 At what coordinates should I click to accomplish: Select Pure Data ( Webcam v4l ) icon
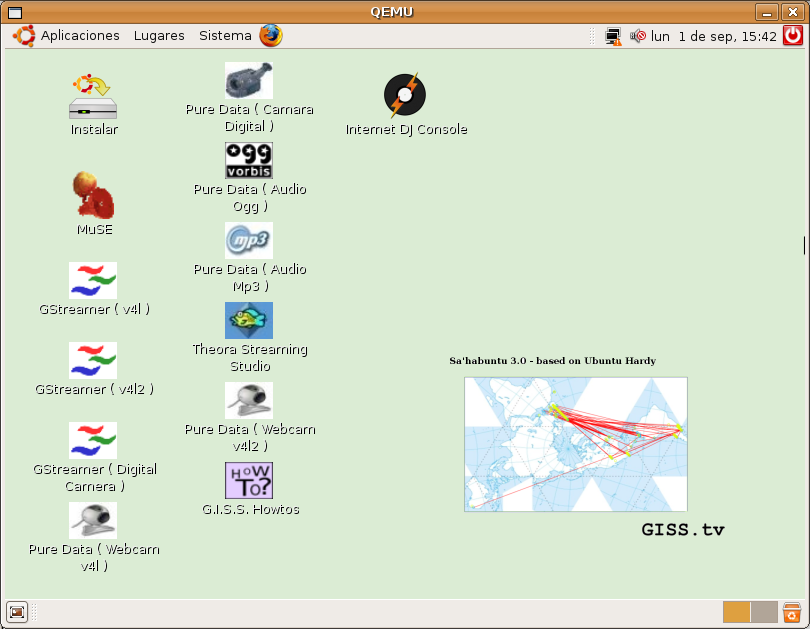pyautogui.click(x=93, y=521)
